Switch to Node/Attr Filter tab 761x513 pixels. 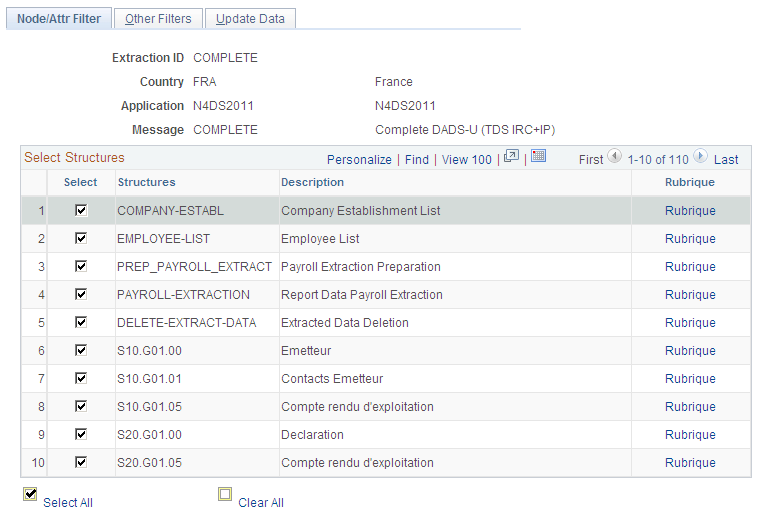click(59, 18)
